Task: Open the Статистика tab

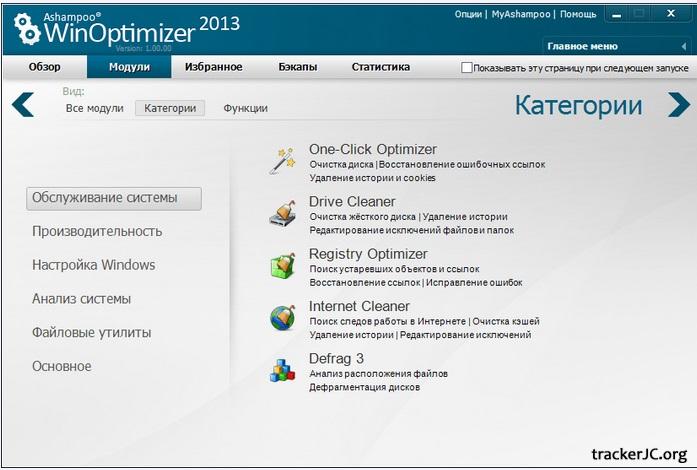Action: (381, 67)
